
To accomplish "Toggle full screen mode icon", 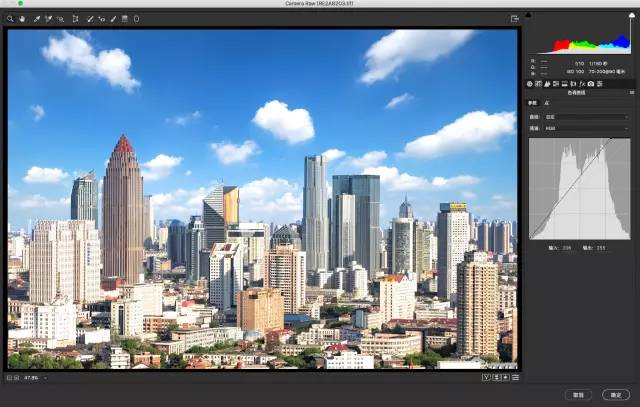I will tap(515, 18).
